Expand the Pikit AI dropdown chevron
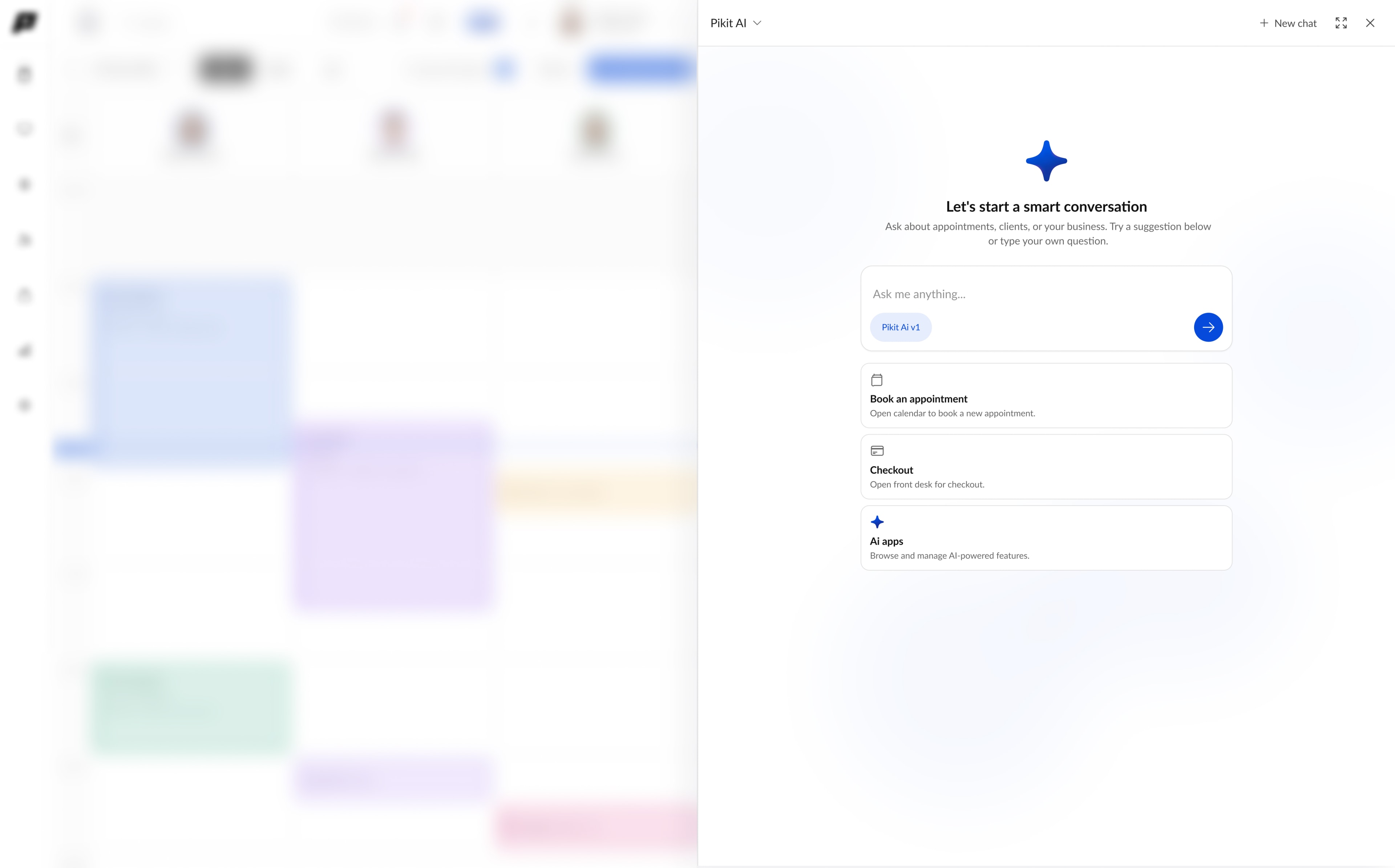 point(757,23)
